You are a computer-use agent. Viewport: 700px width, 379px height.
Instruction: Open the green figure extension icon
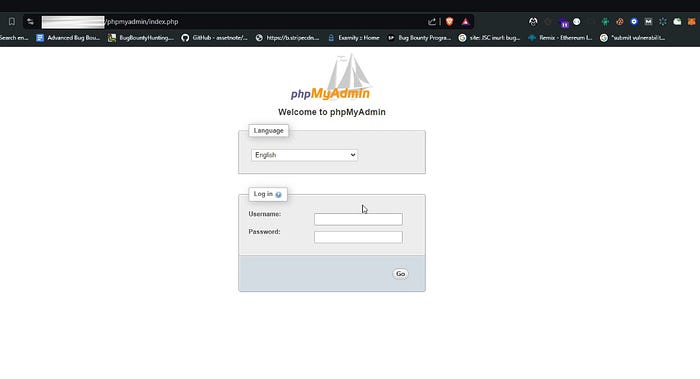[x=605, y=21]
